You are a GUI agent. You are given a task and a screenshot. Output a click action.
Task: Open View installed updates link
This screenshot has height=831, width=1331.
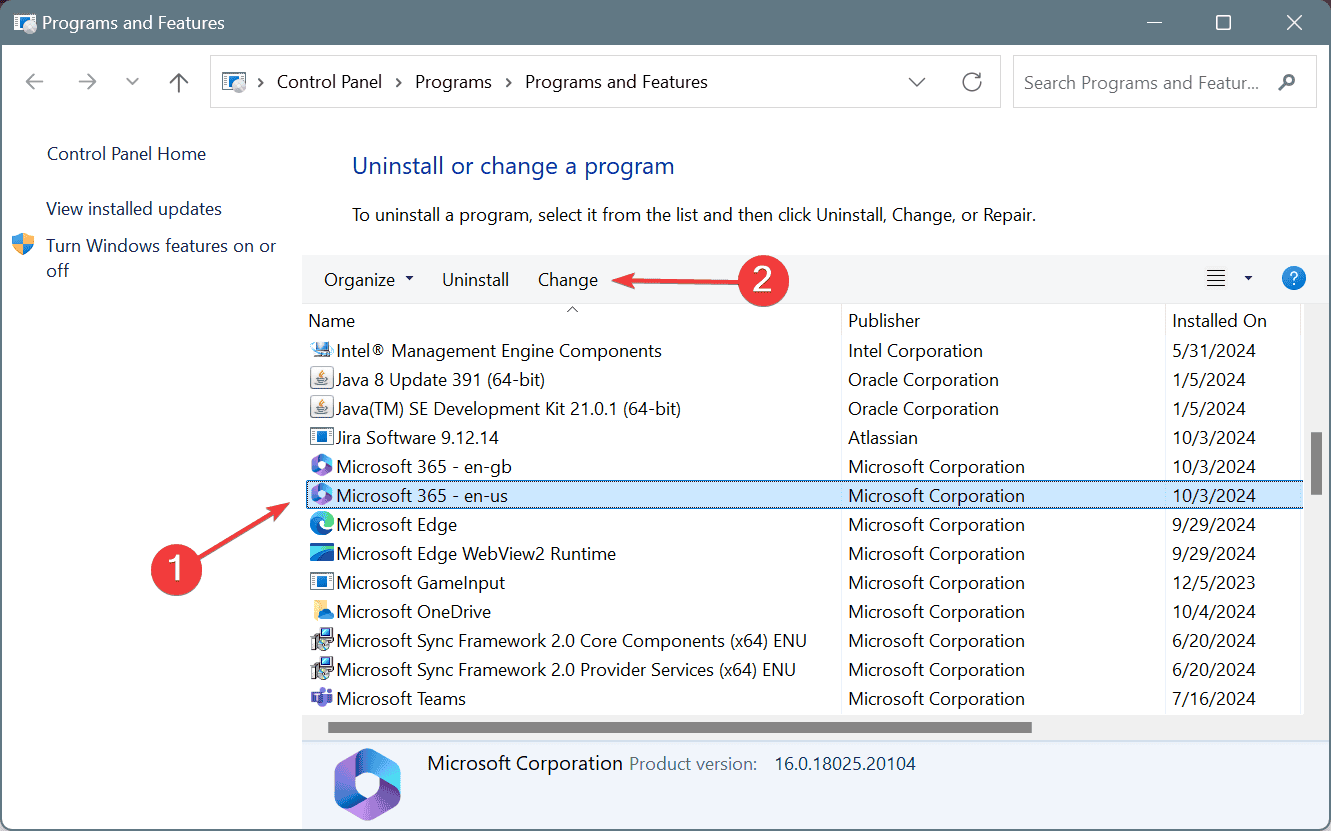click(134, 209)
